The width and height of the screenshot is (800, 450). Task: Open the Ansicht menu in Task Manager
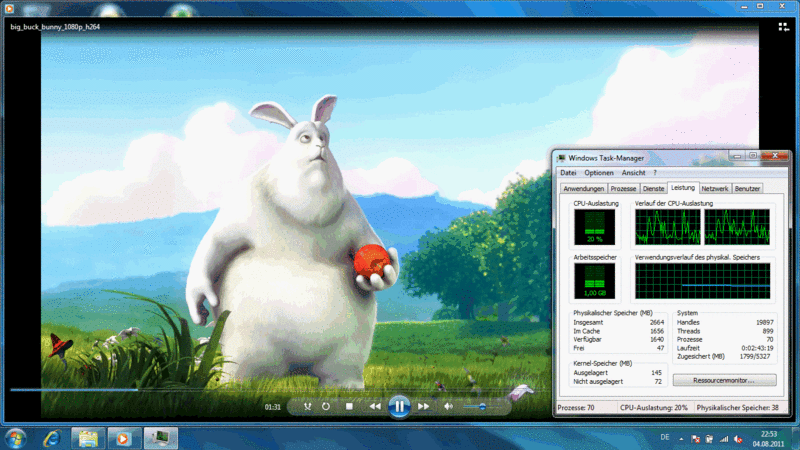633,173
